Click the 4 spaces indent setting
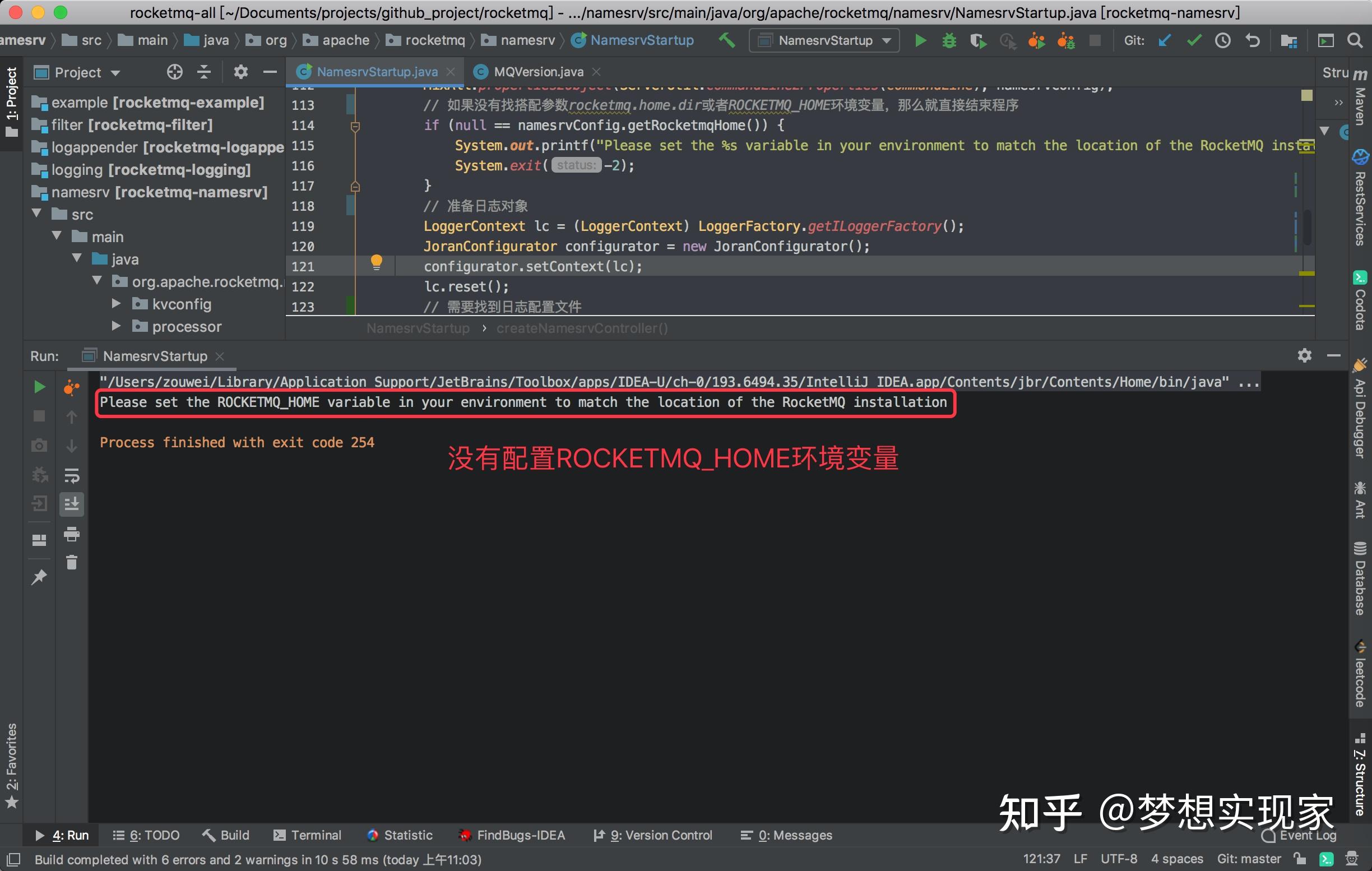This screenshot has width=1372, height=871. pos(1177,859)
